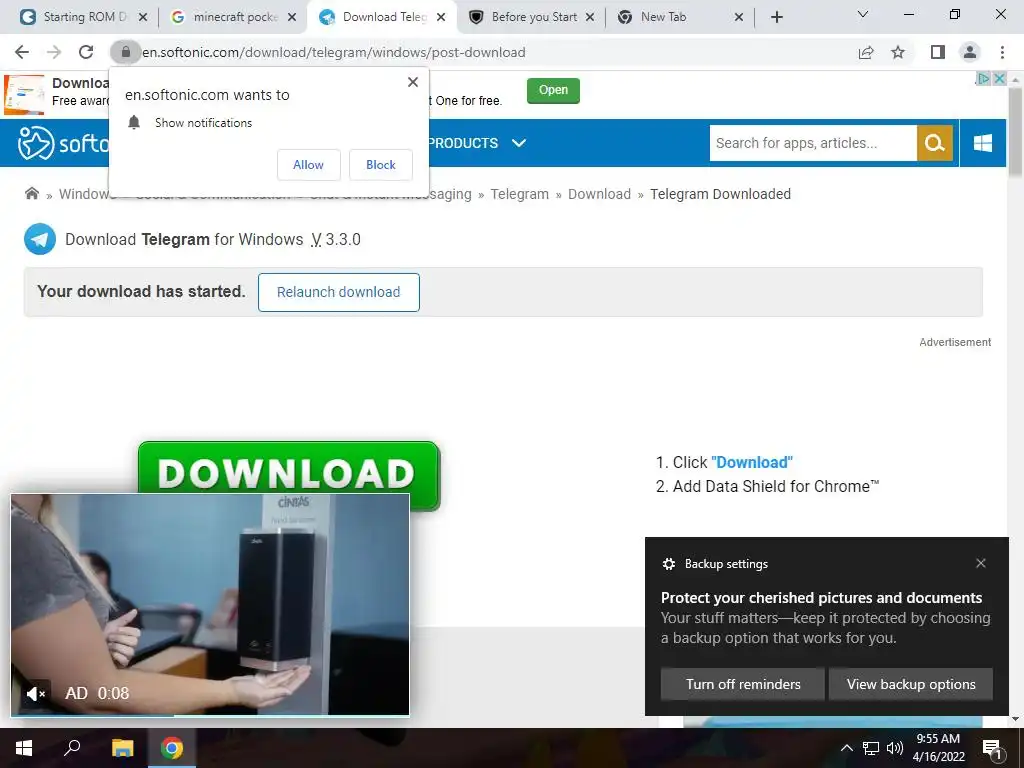Share this page via address bar icon
The height and width of the screenshot is (768, 1024).
(x=866, y=52)
